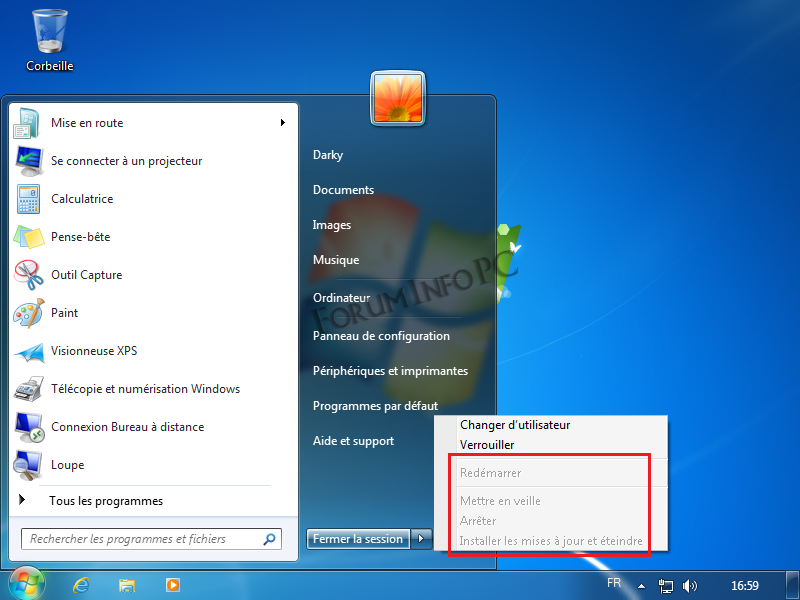Click the Show desktop strip beside the clock
Image resolution: width=800 pixels, height=600 pixels.
(x=792, y=585)
